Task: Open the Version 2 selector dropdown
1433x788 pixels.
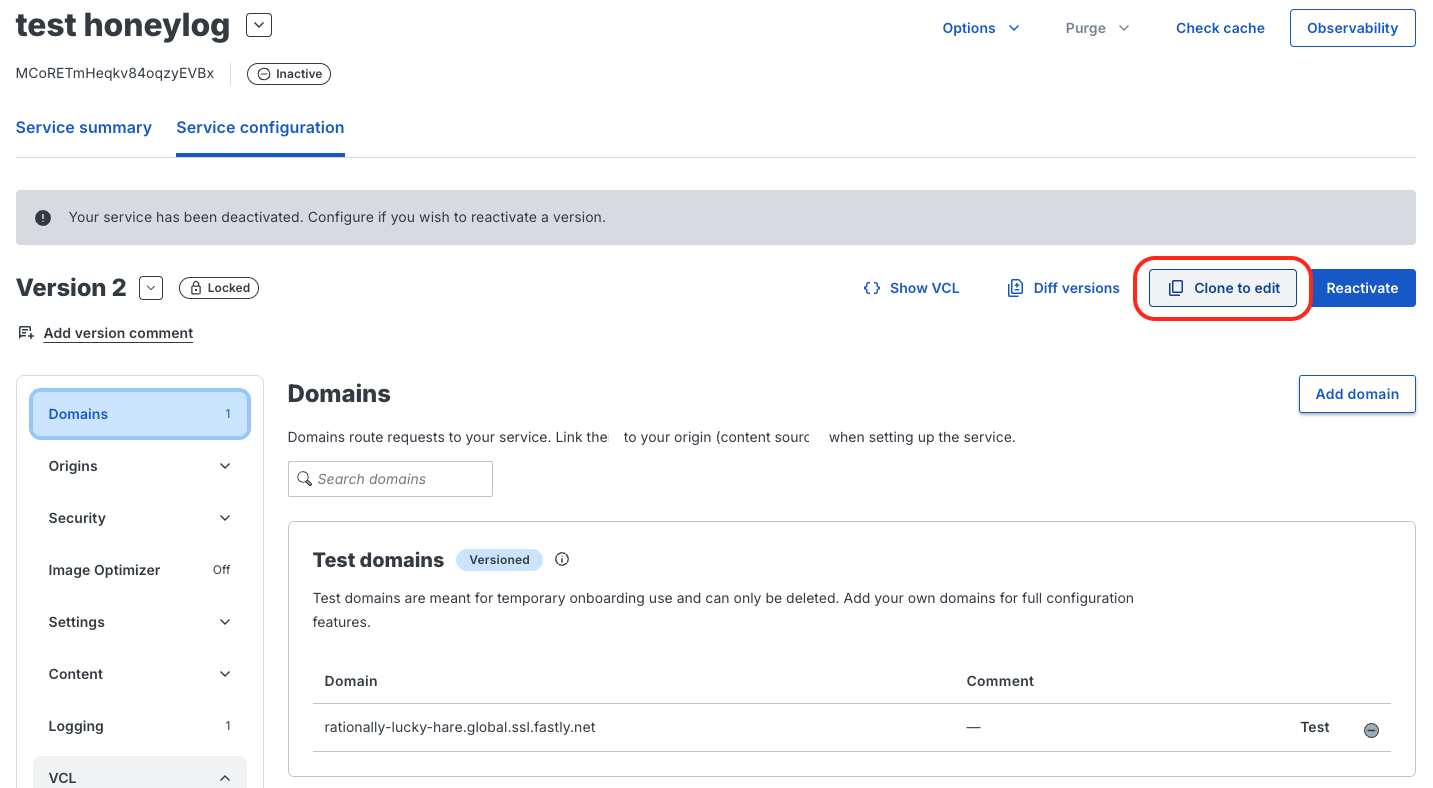Action: (x=150, y=288)
